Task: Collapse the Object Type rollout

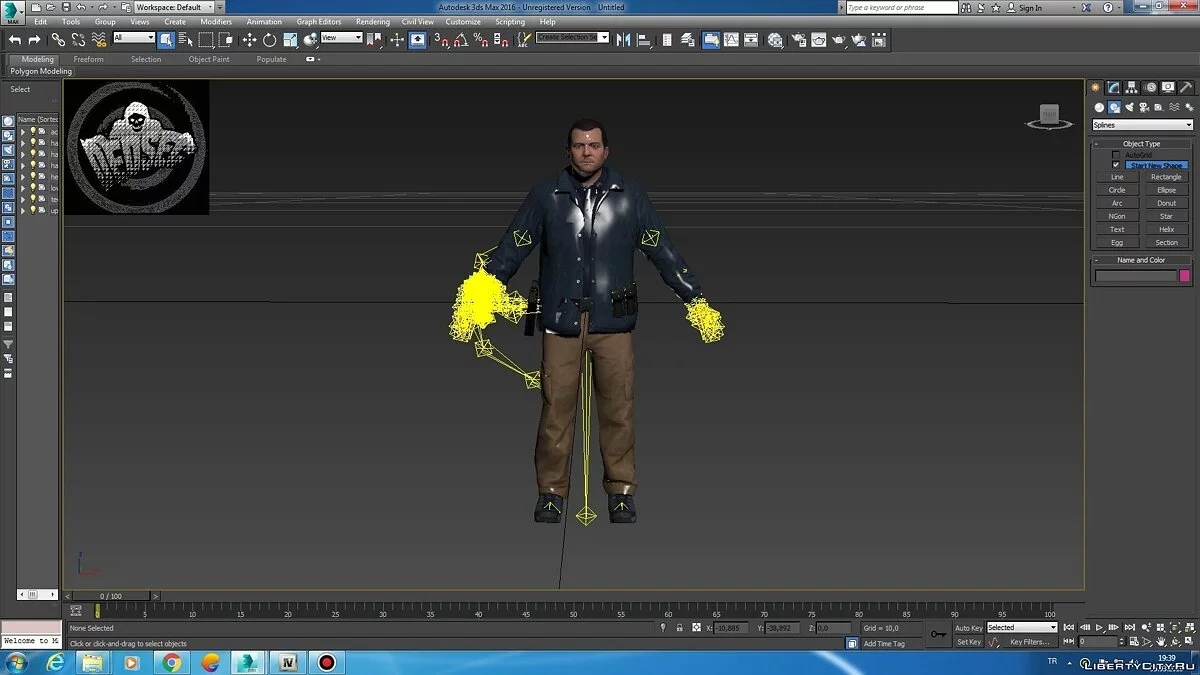Action: (1141, 143)
